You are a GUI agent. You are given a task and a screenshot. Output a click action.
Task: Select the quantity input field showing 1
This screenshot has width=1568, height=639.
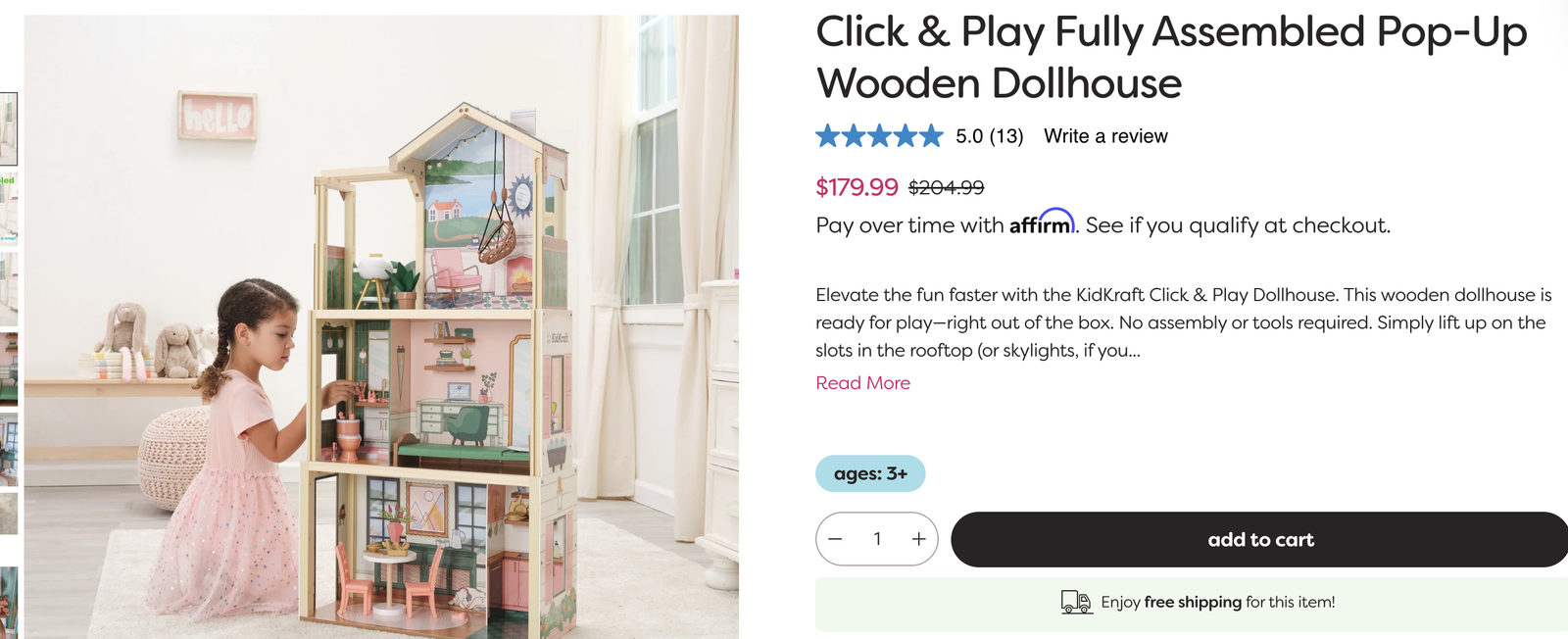(877, 539)
